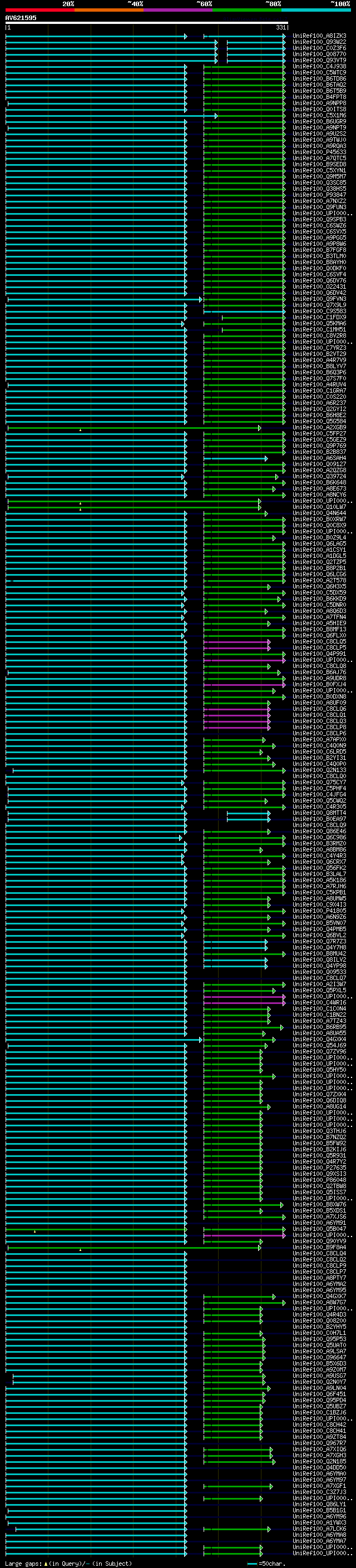Image resolution: width=356 pixels, height=1568 pixels.
Task: Click the hit label UniRef100_Q6F451
Action: pyautogui.click(x=319, y=1394)
